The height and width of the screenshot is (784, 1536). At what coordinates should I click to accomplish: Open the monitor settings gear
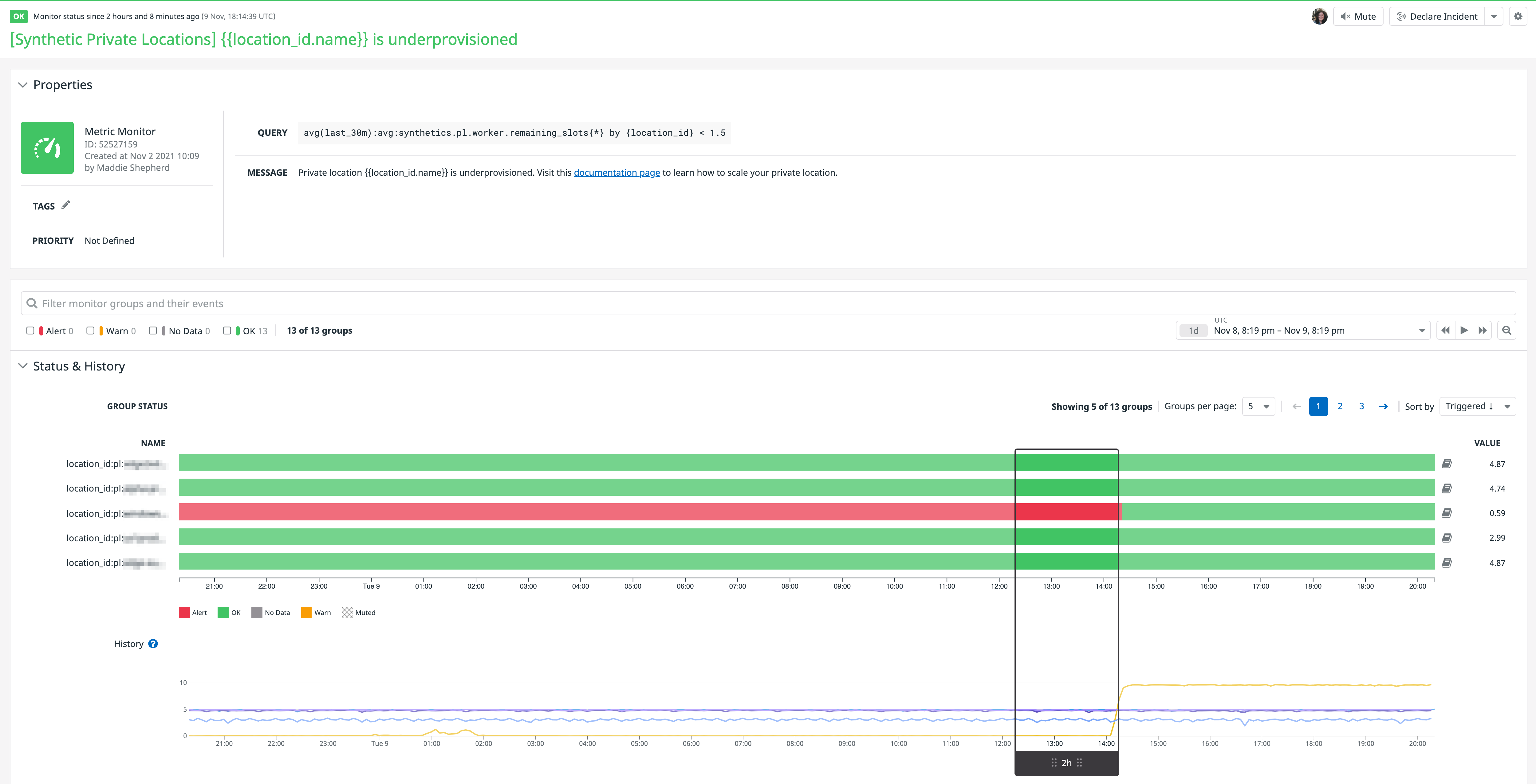(1518, 16)
